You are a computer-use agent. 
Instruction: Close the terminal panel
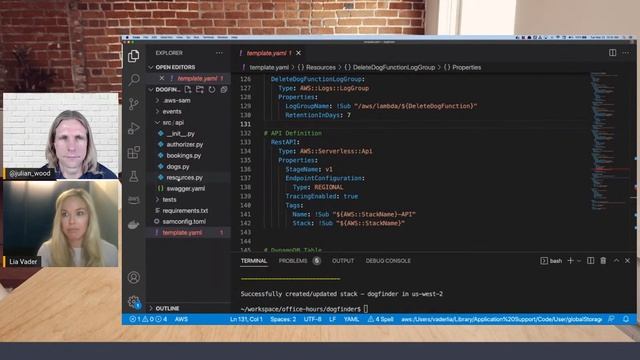tap(628, 260)
